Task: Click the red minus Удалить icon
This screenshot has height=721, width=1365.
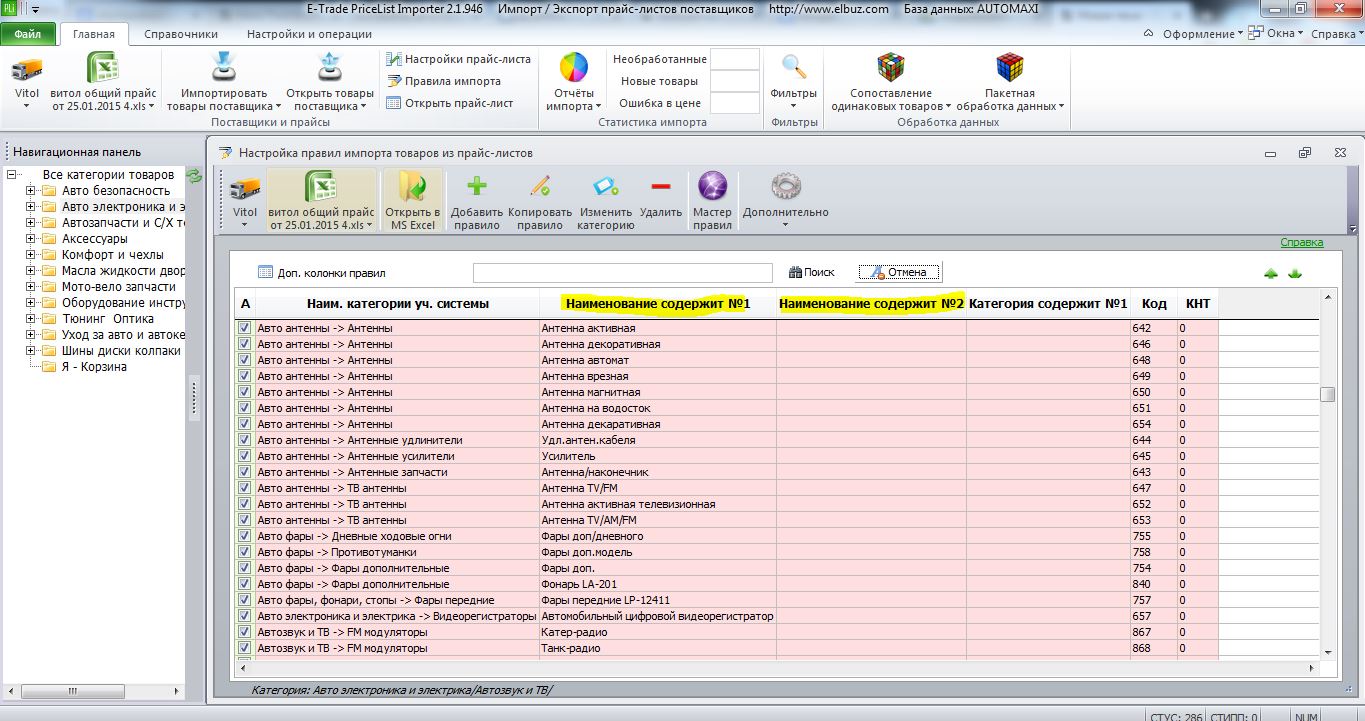Action: point(660,186)
